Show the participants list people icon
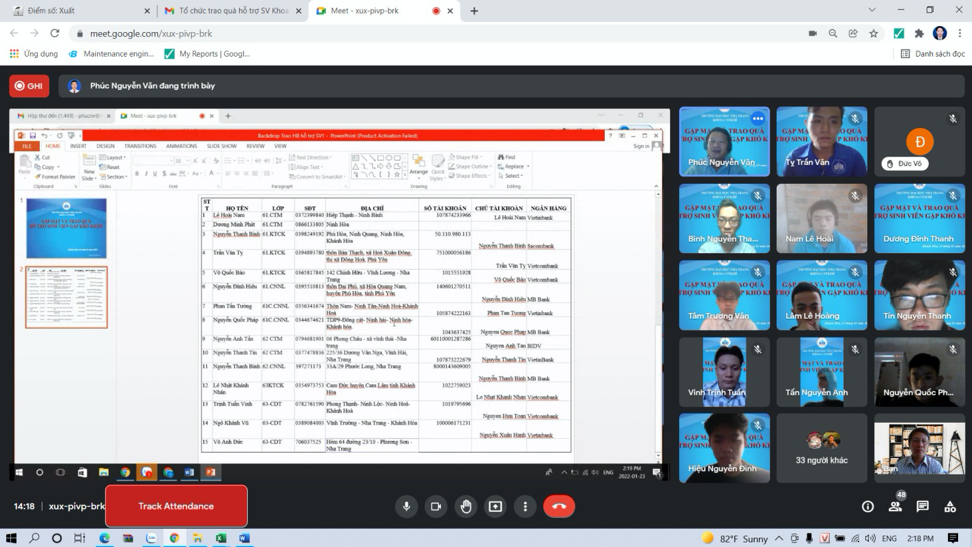Screen dimensions: 972x547 (x=895, y=507)
